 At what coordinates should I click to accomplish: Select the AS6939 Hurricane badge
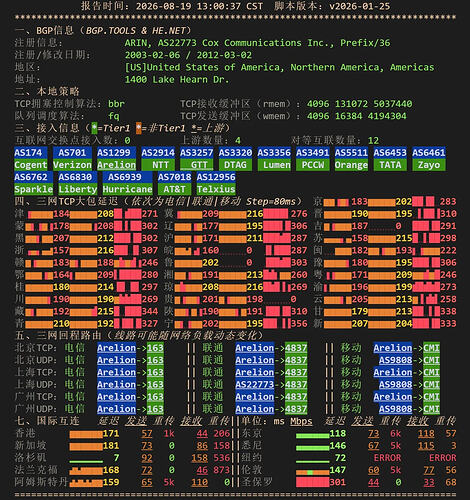pyautogui.click(x=127, y=183)
